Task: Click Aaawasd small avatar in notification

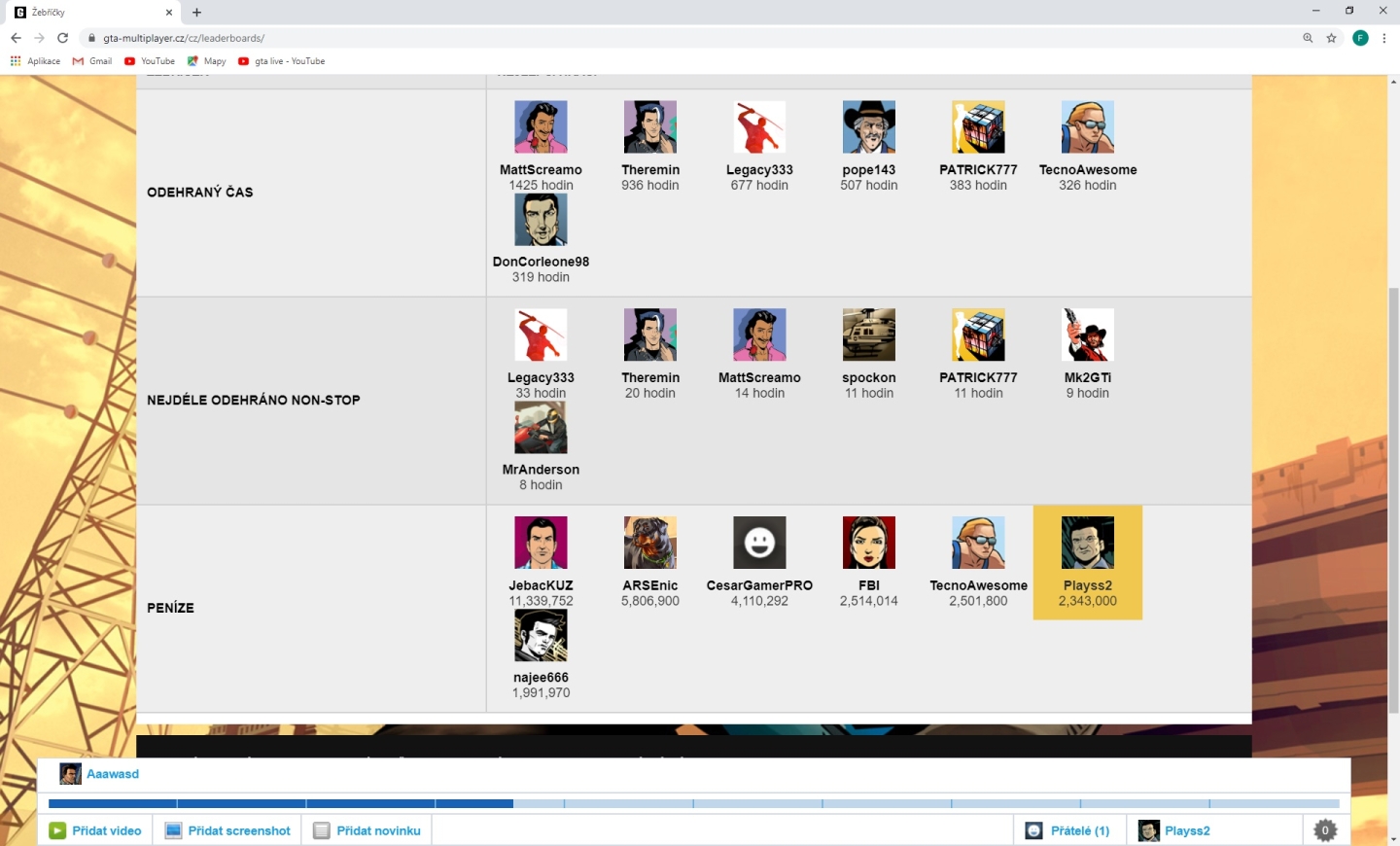Action: click(70, 774)
